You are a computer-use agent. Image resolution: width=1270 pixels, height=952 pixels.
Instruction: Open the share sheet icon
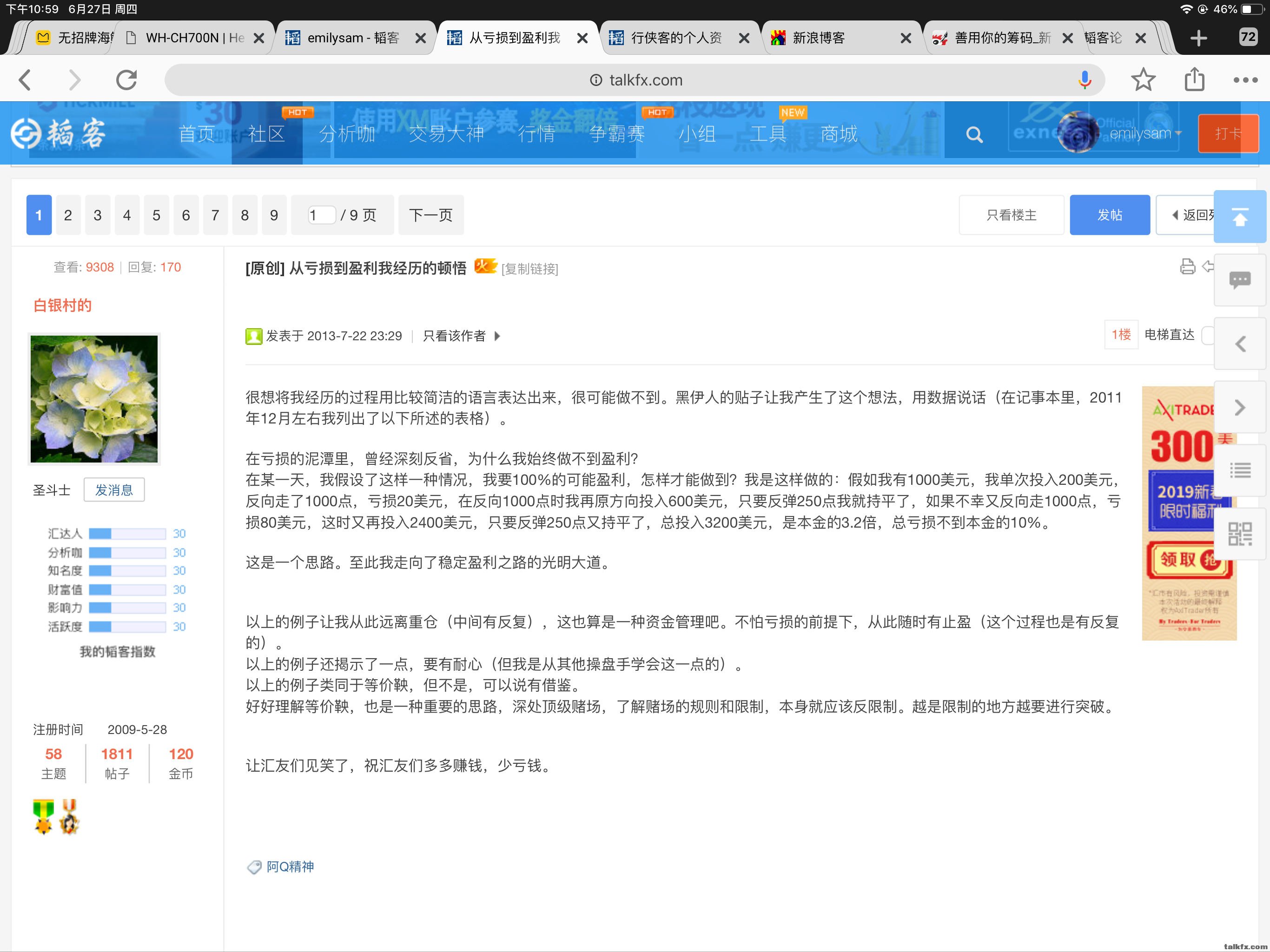(1194, 79)
